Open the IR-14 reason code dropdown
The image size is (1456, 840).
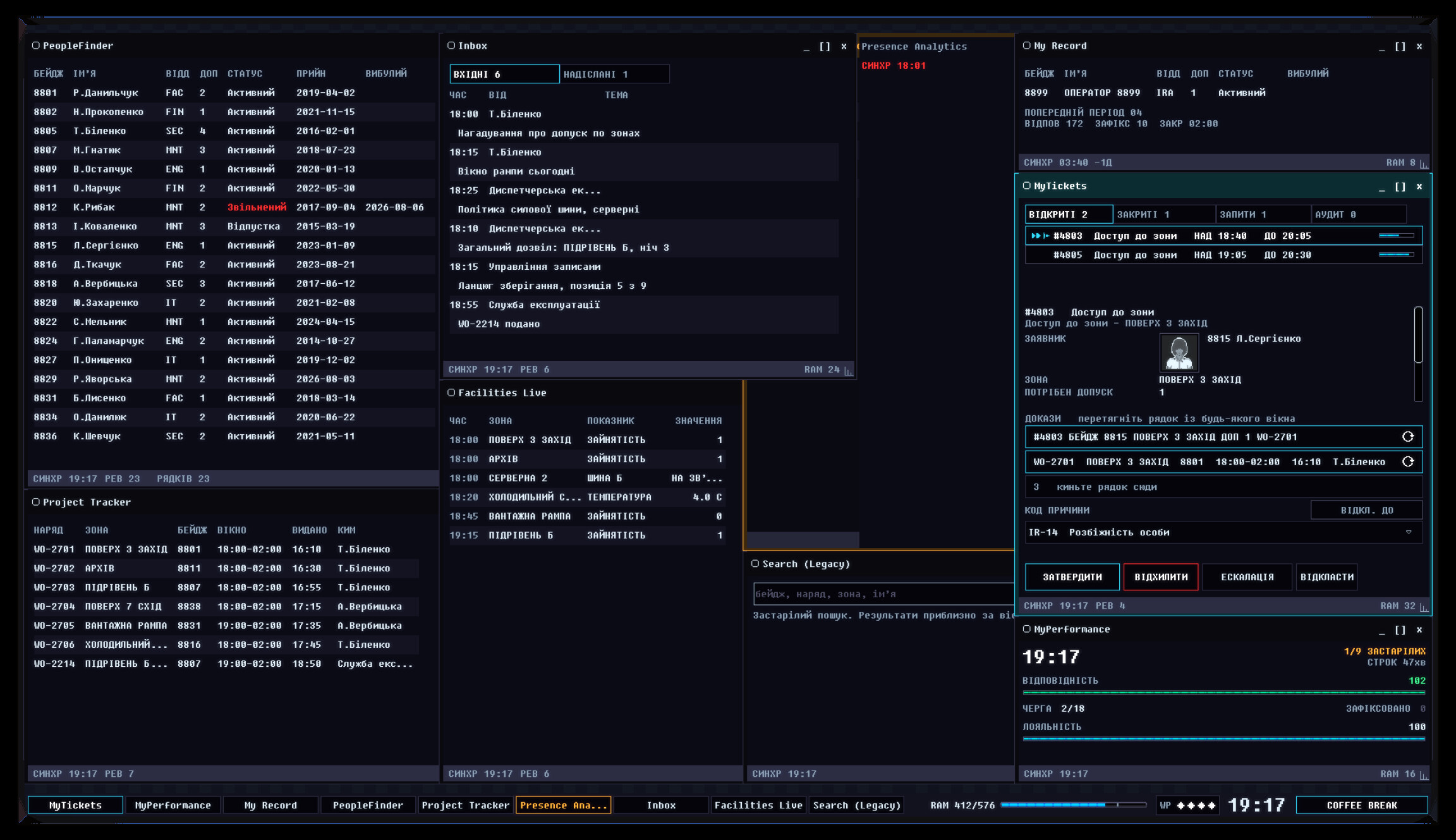1223,532
